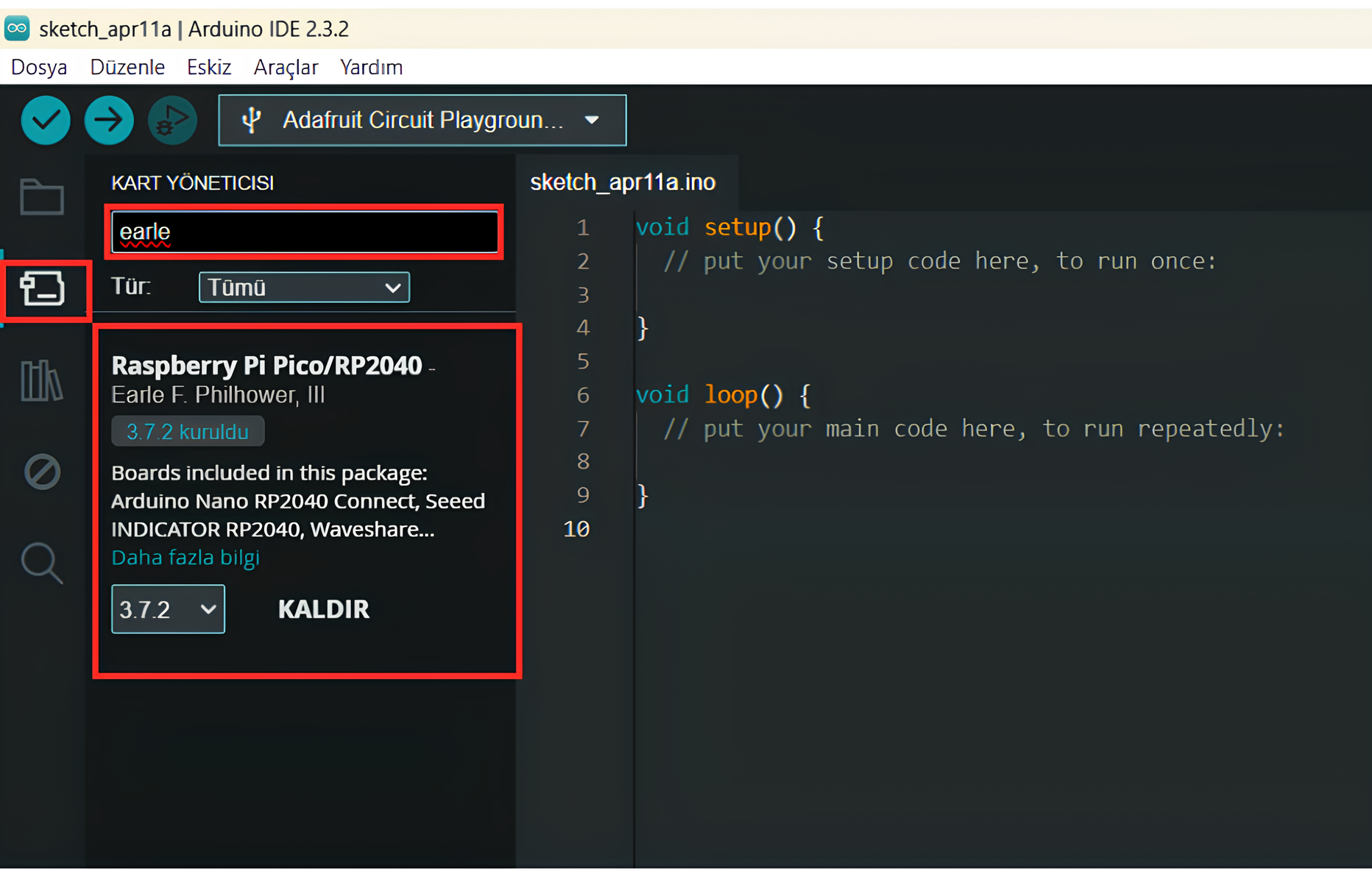Screen dimensions: 1372x871
Task: Open the Adafruit Circuit Playground board selector
Action: [422, 120]
